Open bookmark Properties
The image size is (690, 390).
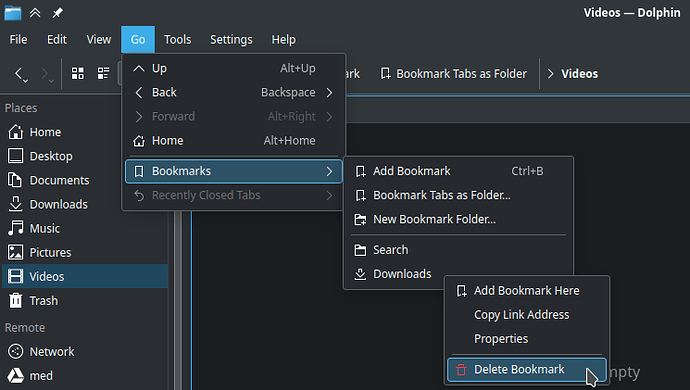pyautogui.click(x=527, y=339)
